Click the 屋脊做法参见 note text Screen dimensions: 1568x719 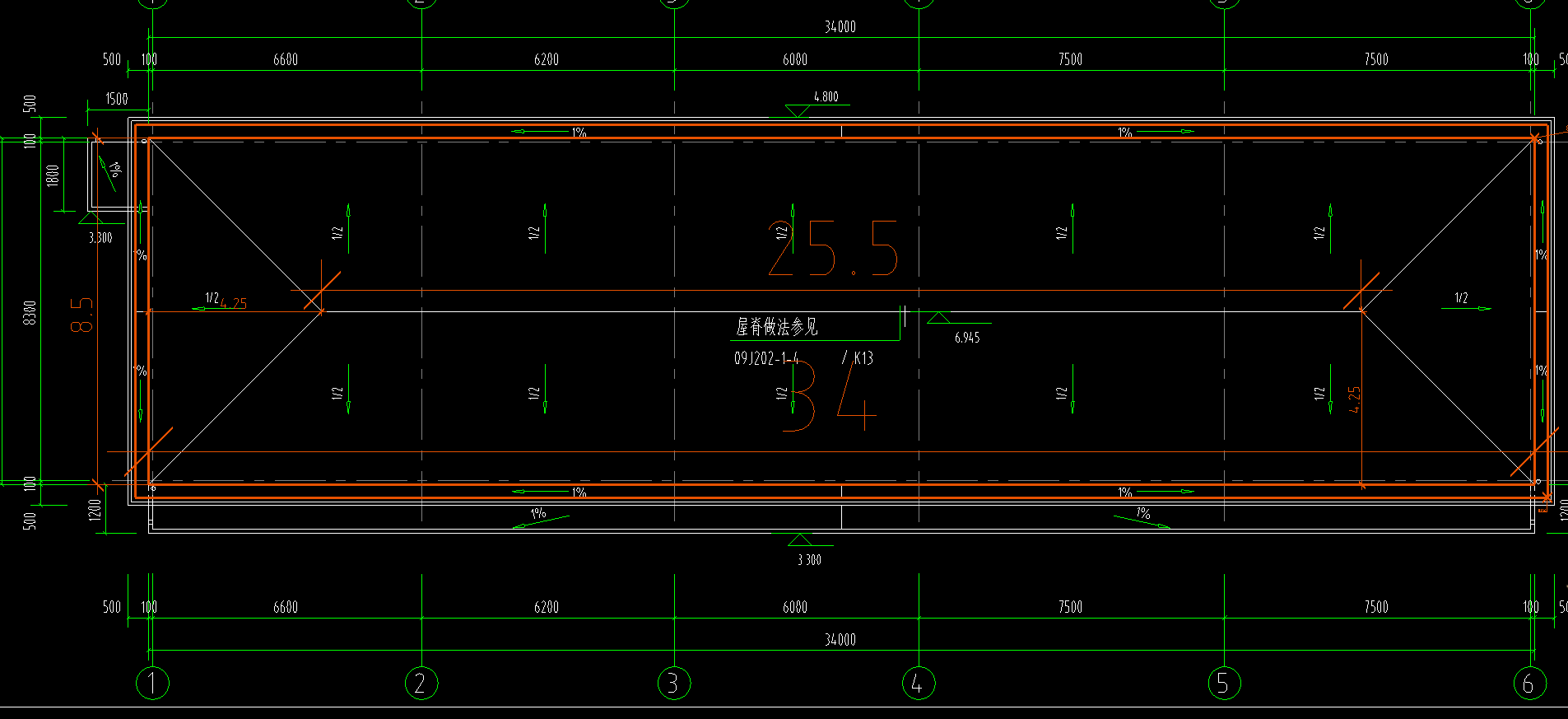tap(777, 327)
